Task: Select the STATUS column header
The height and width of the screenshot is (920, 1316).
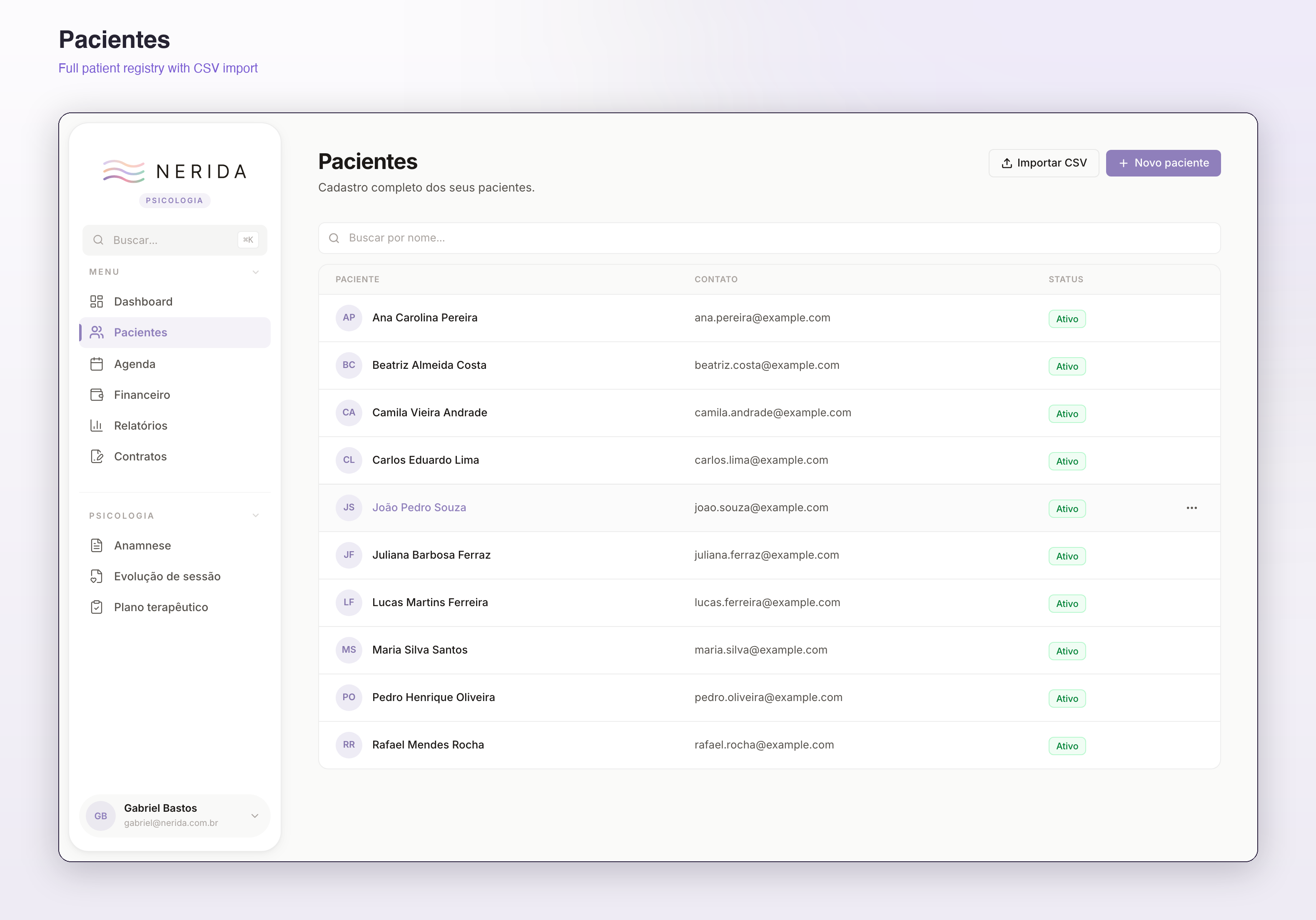Action: coord(1066,280)
